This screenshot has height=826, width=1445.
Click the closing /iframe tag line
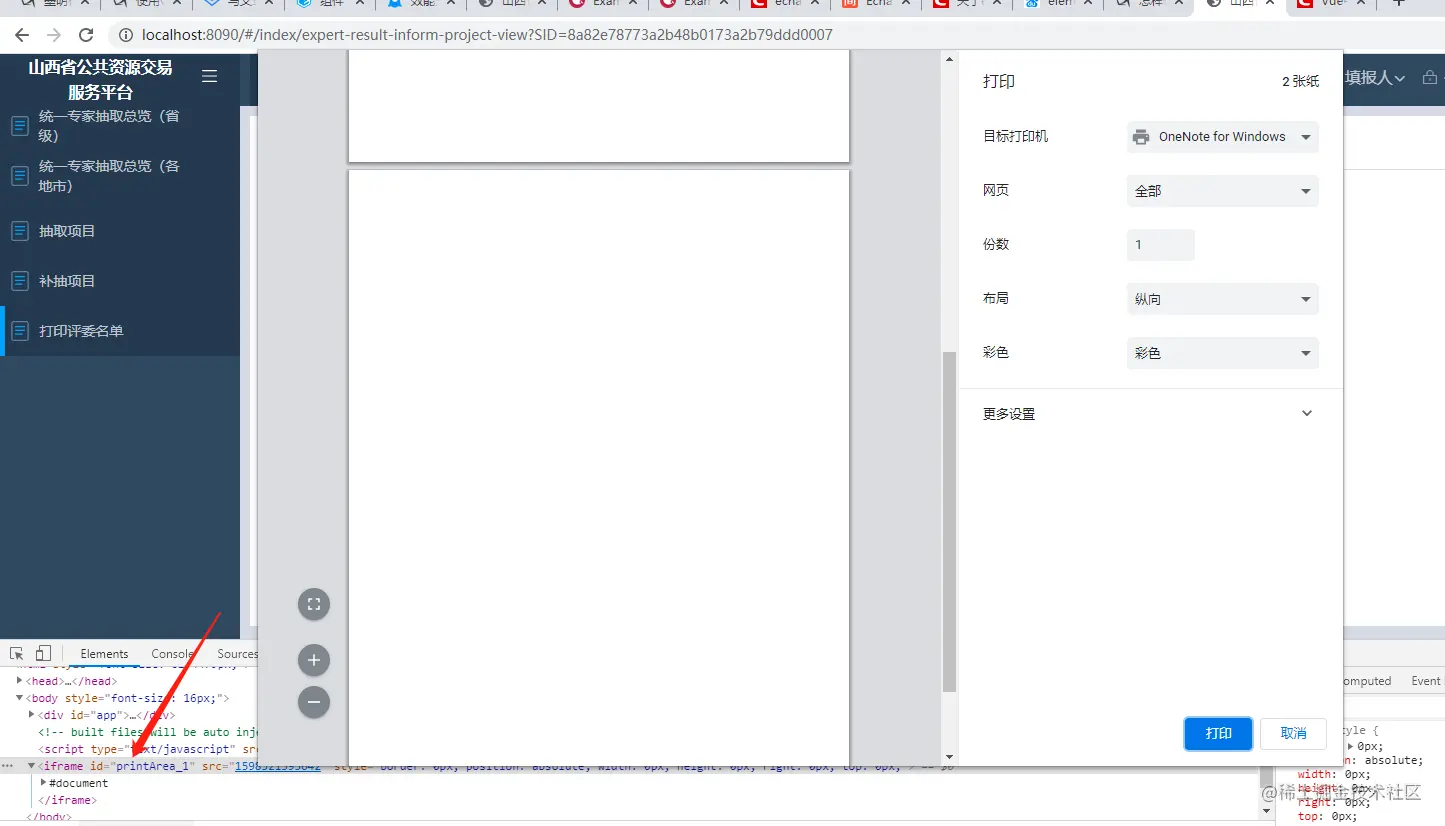point(67,800)
